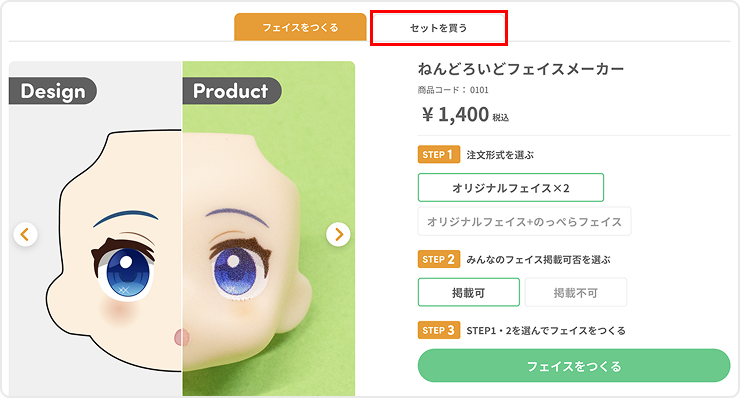Viewport: 740px width, 398px height.
Task: Click the left arrow carousel icon
Action: [x=25, y=234]
